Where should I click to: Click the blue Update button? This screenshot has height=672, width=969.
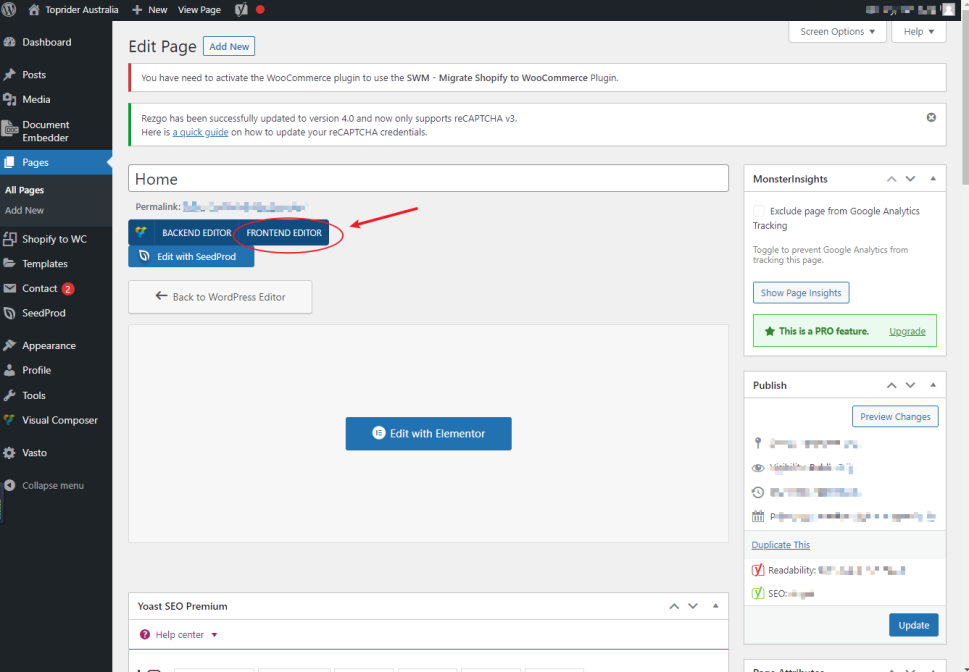point(913,625)
